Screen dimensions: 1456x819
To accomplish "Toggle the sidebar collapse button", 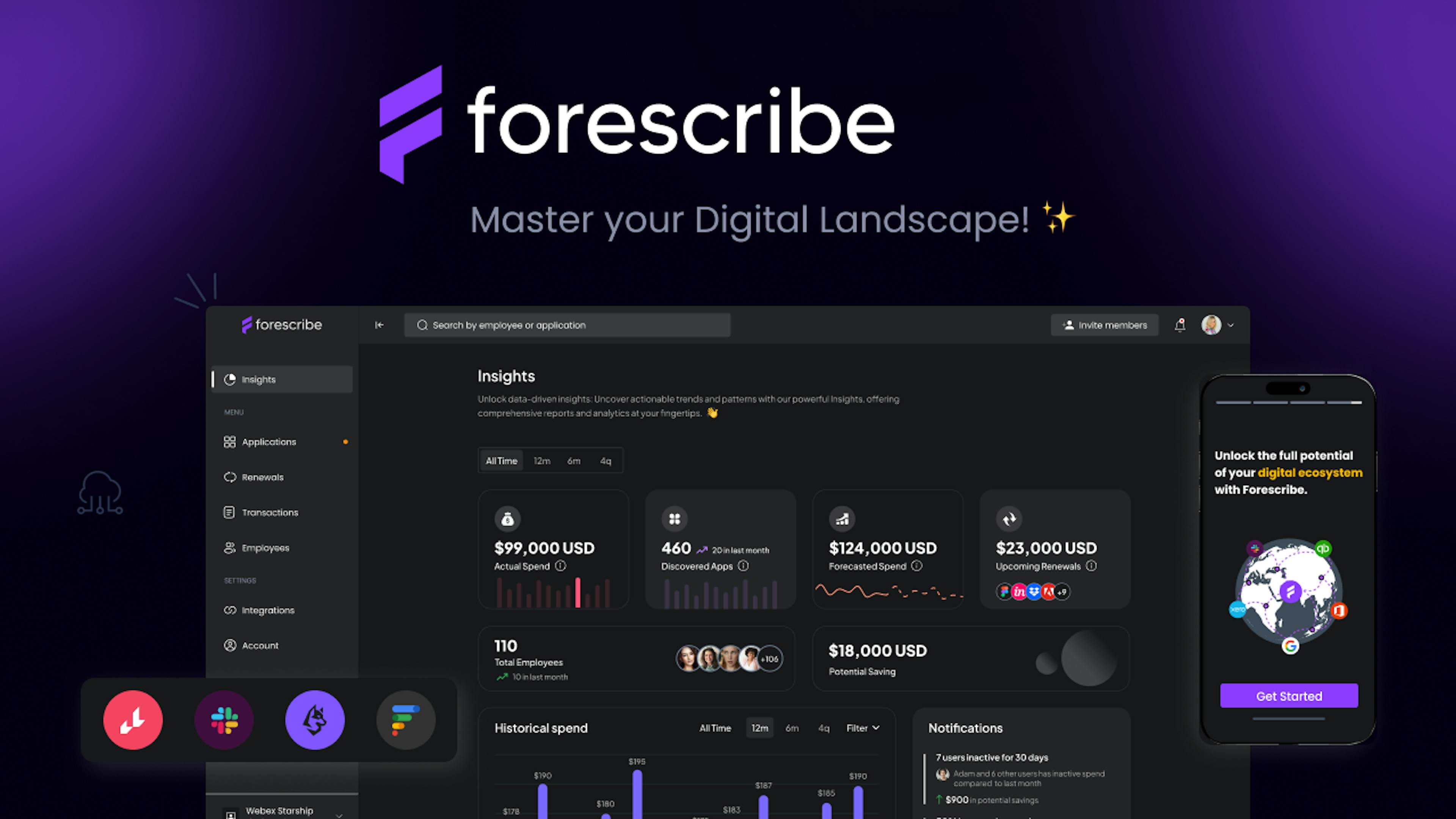I will pos(380,325).
